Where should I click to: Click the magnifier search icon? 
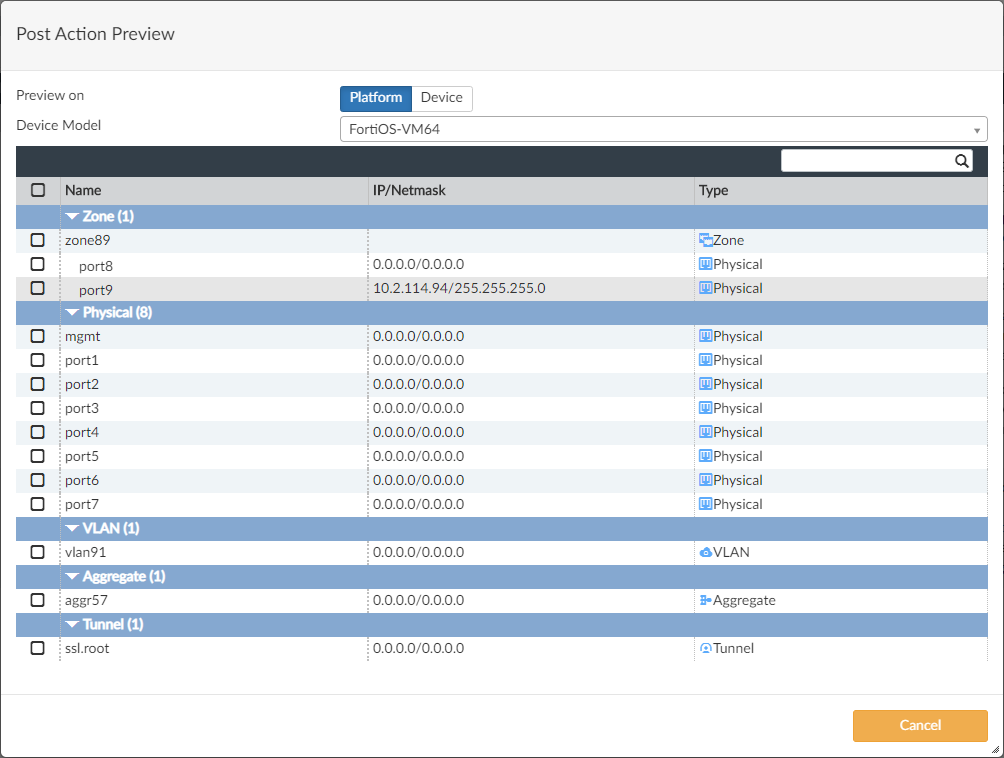click(961, 160)
